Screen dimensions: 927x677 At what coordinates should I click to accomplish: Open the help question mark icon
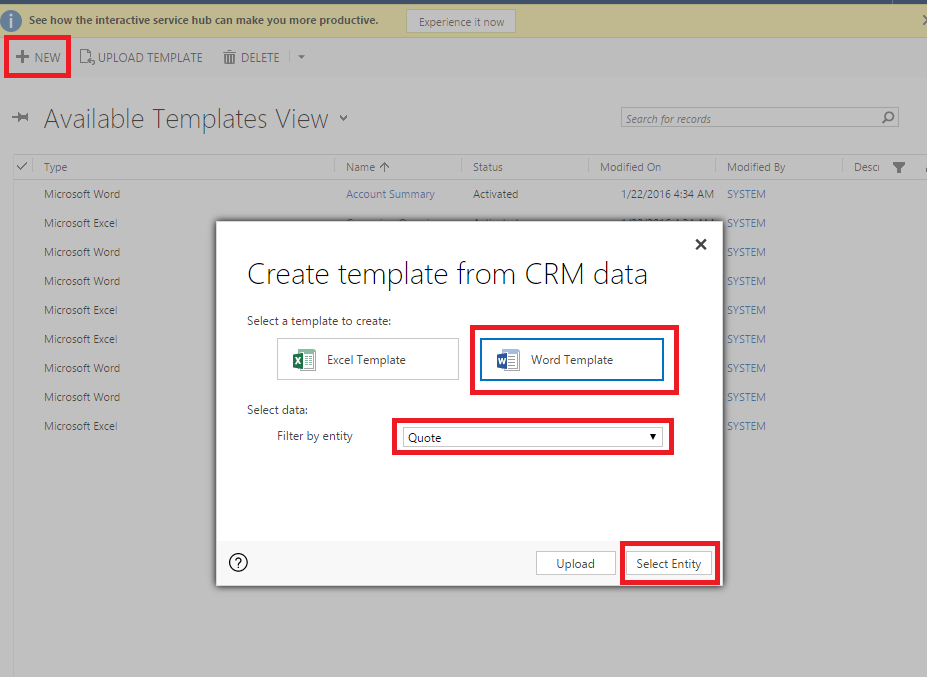click(x=237, y=562)
